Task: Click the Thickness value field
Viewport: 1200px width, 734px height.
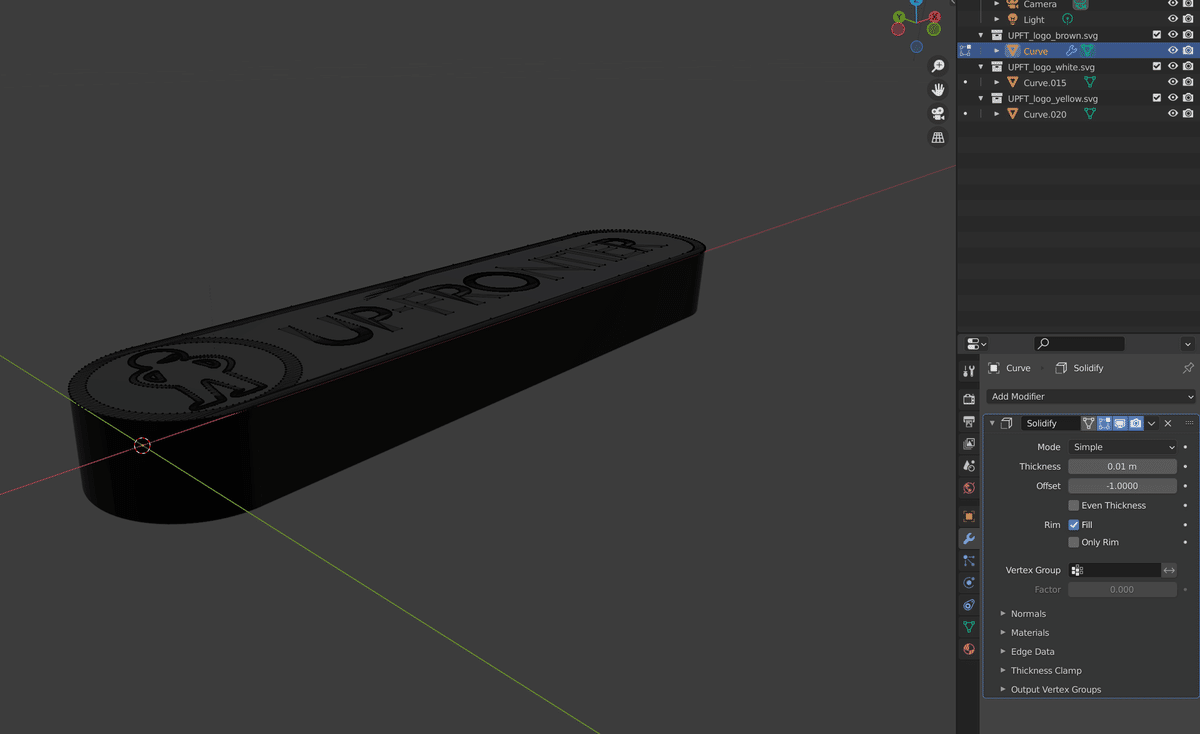Action: (x=1122, y=466)
